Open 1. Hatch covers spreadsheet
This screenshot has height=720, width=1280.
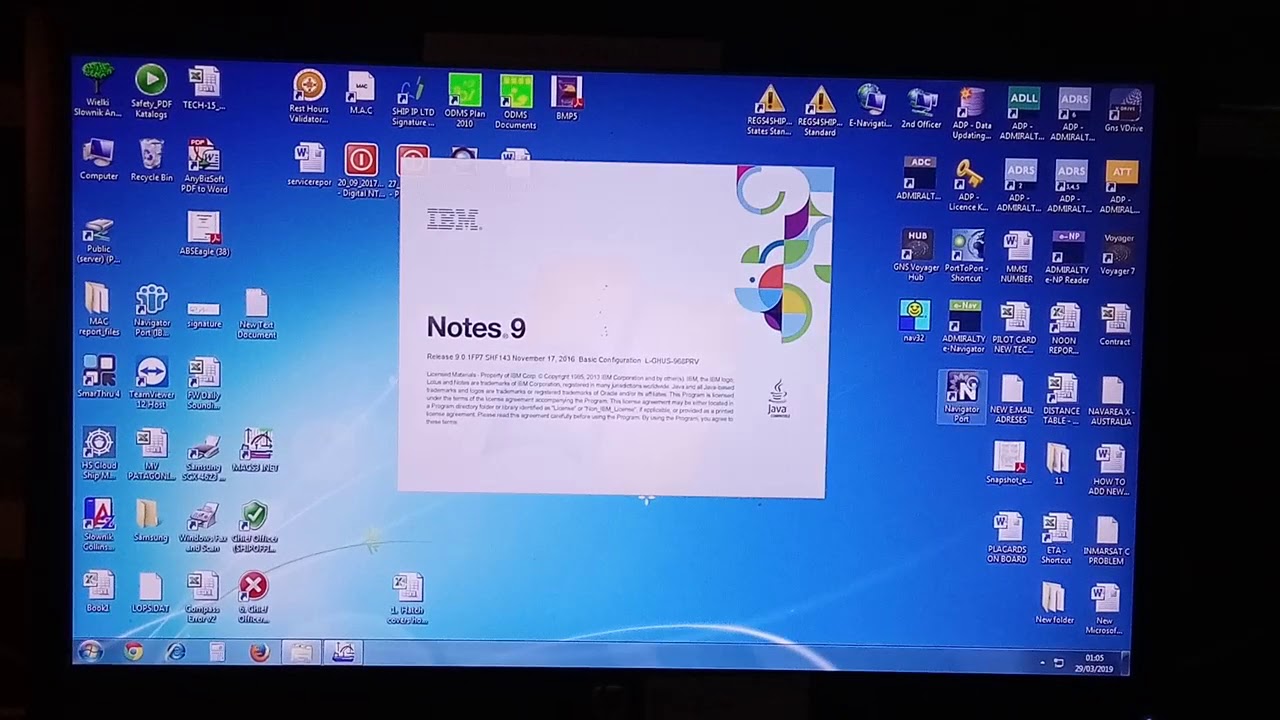(408, 599)
